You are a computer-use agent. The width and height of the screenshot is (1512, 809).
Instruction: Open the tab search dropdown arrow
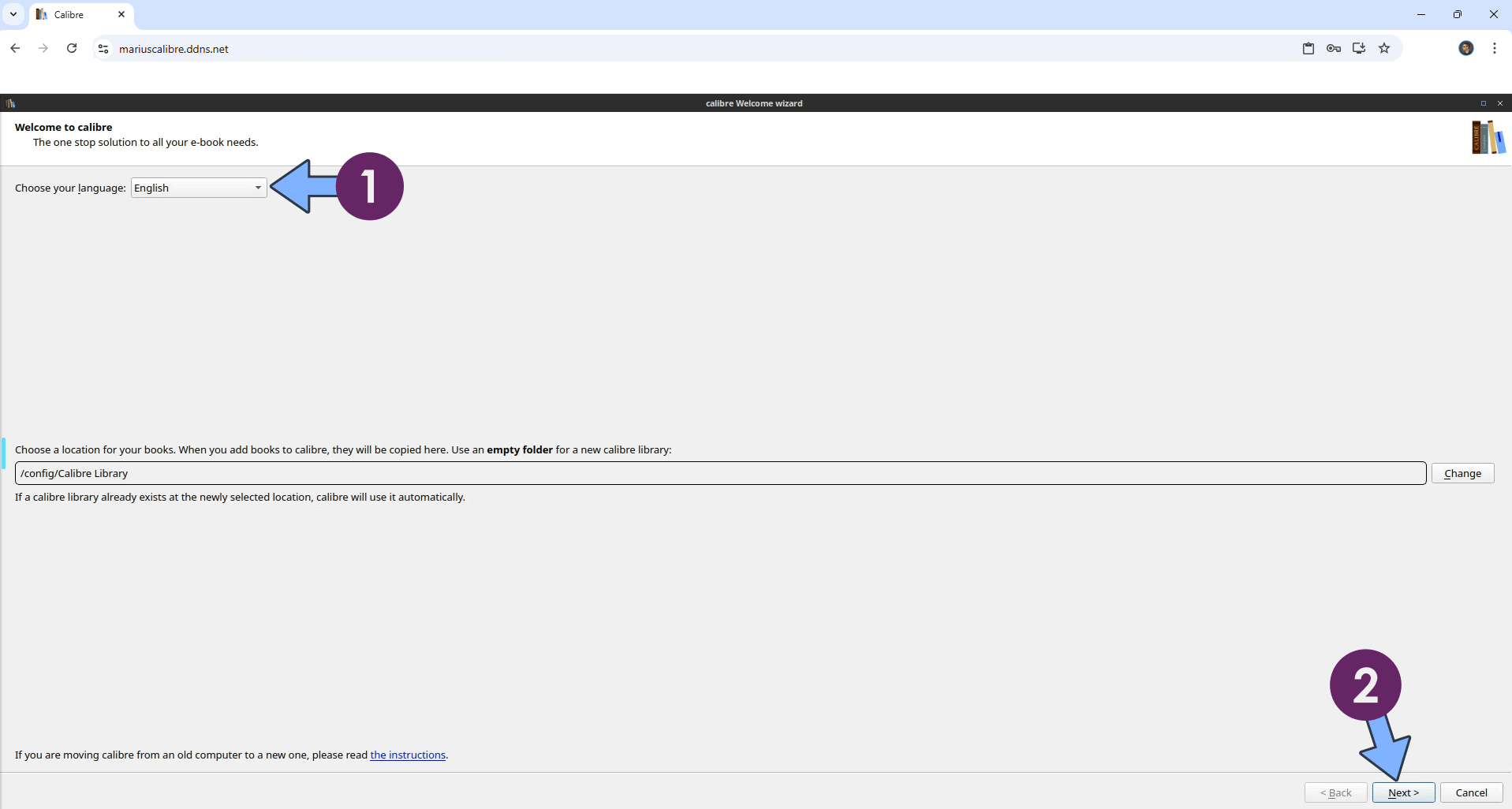point(13,14)
